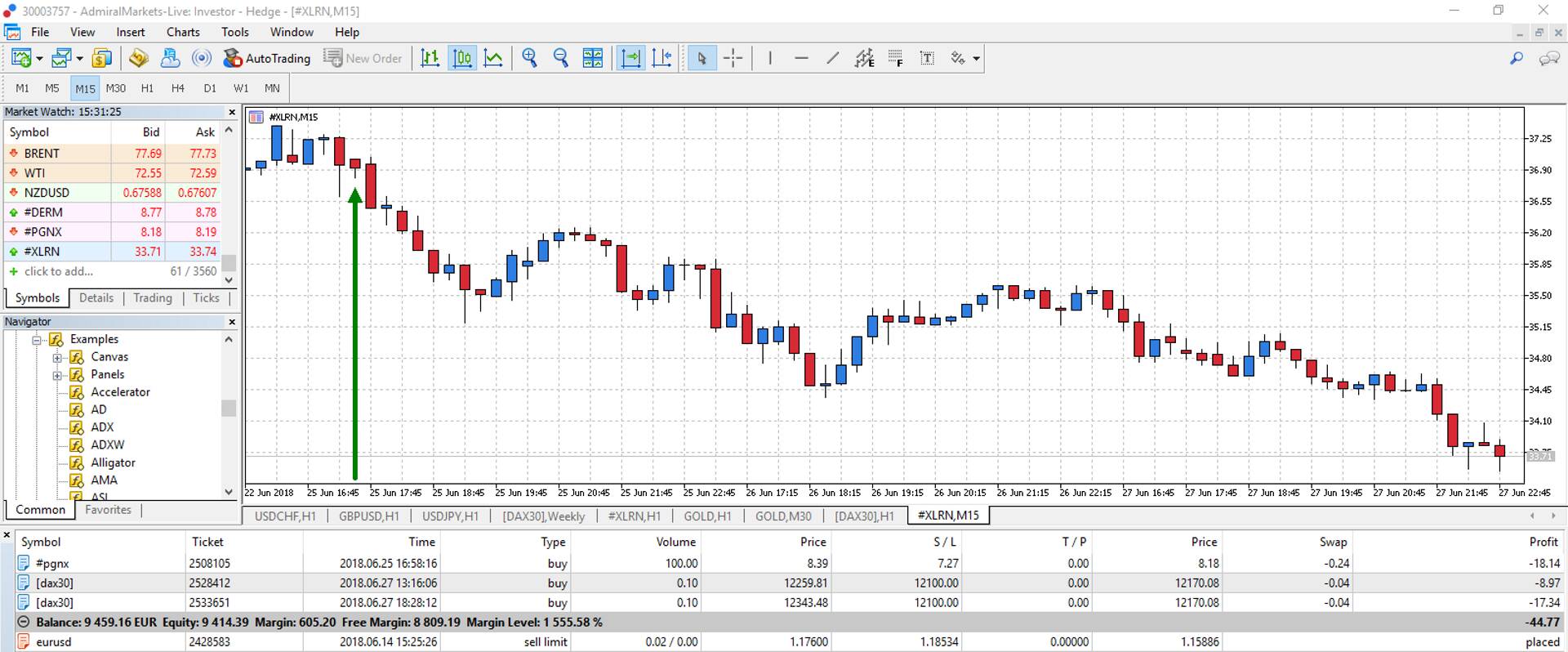
Task: Select the #XLRN row in Market Watch
Action: (x=42, y=252)
